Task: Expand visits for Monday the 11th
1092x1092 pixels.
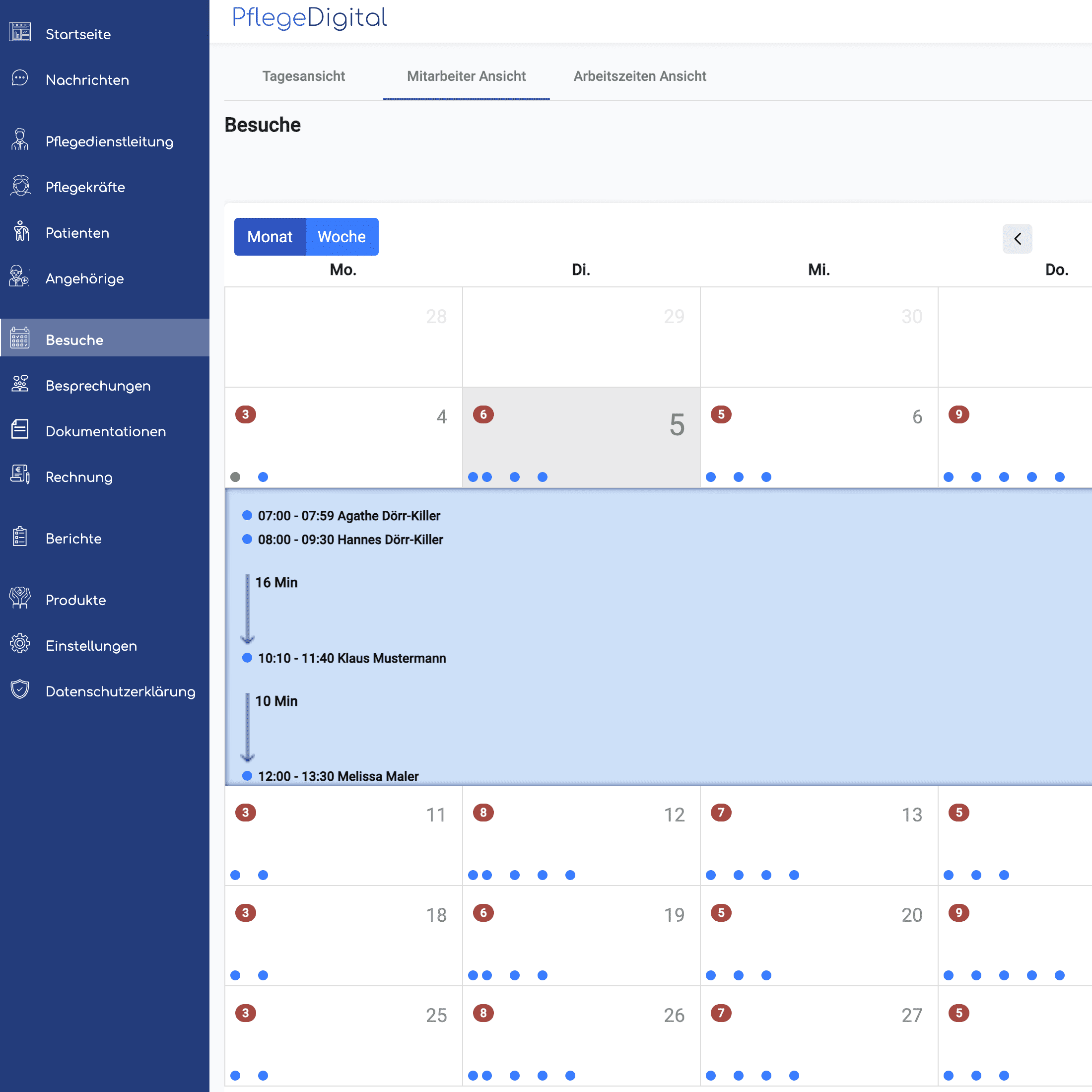Action: [x=343, y=835]
